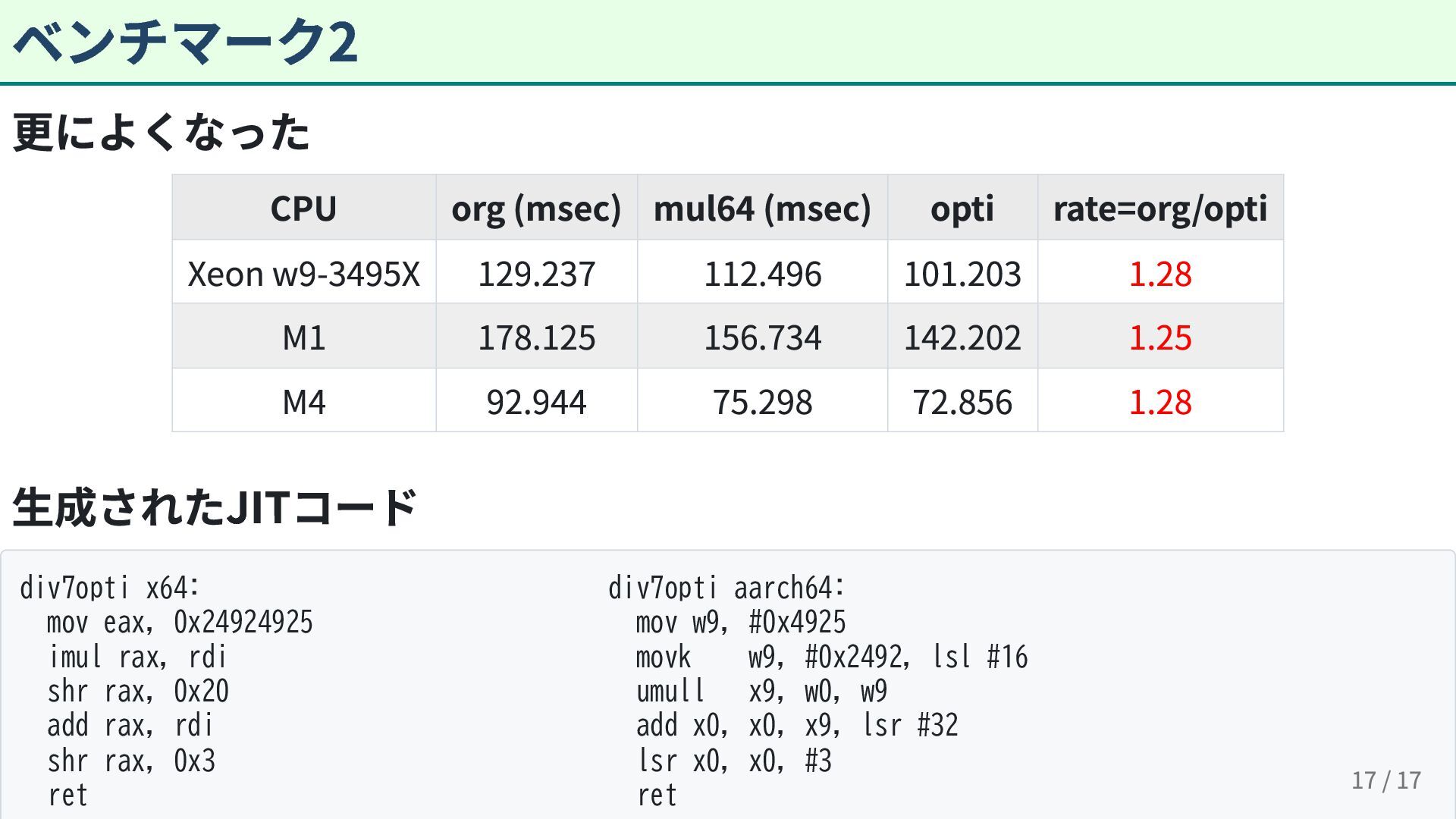Select the value 75.298
This screenshot has height=819, width=1456.
tap(762, 401)
